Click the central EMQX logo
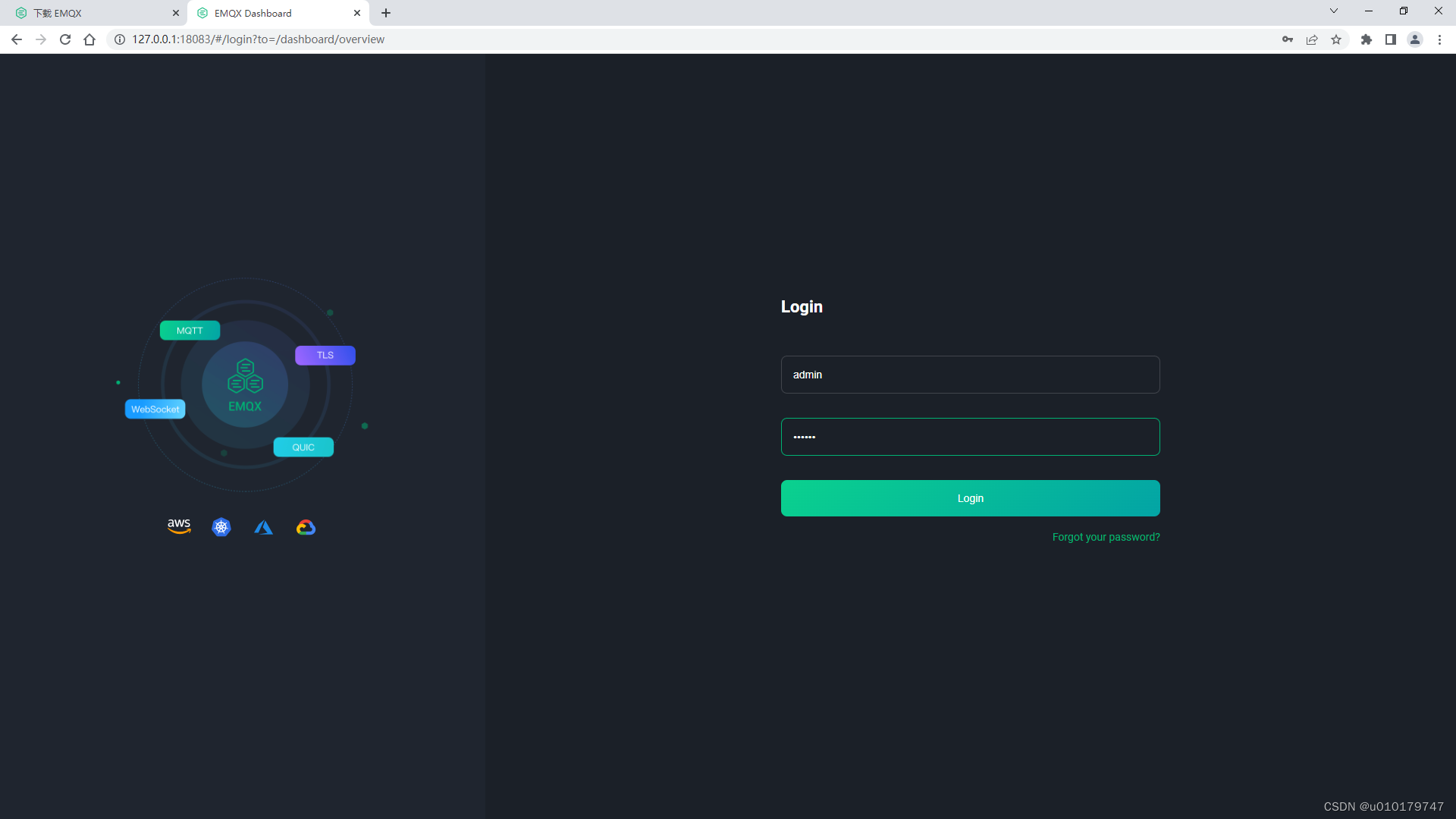Viewport: 1456px width, 819px height. [245, 385]
